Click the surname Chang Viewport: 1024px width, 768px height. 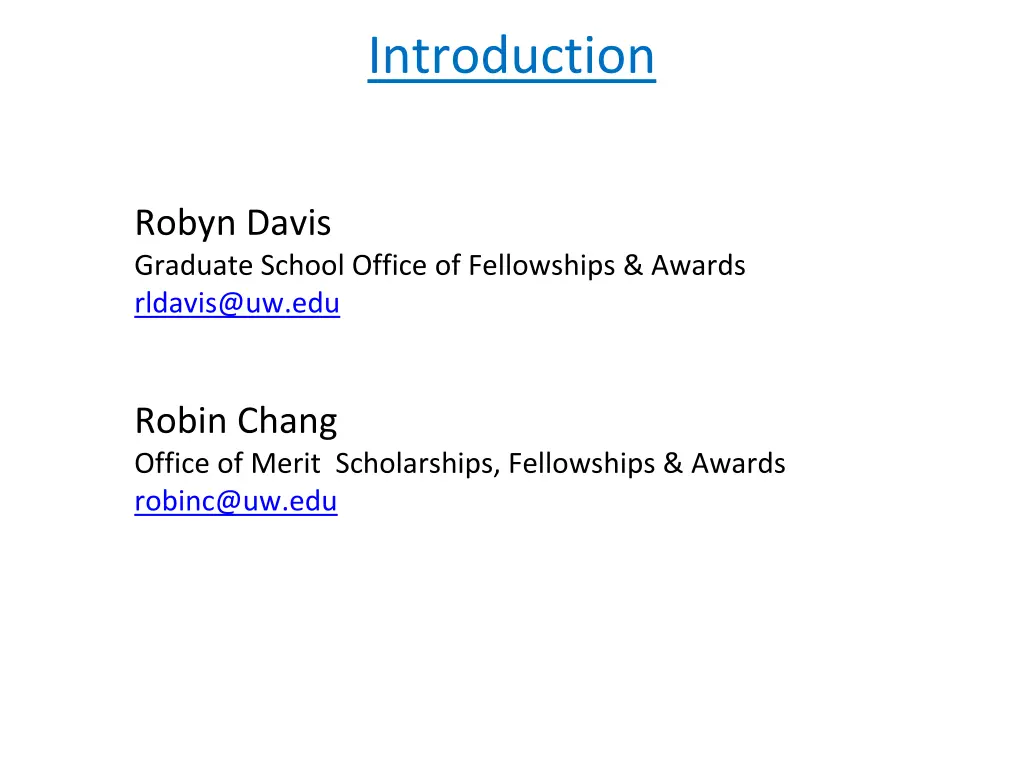tap(287, 422)
